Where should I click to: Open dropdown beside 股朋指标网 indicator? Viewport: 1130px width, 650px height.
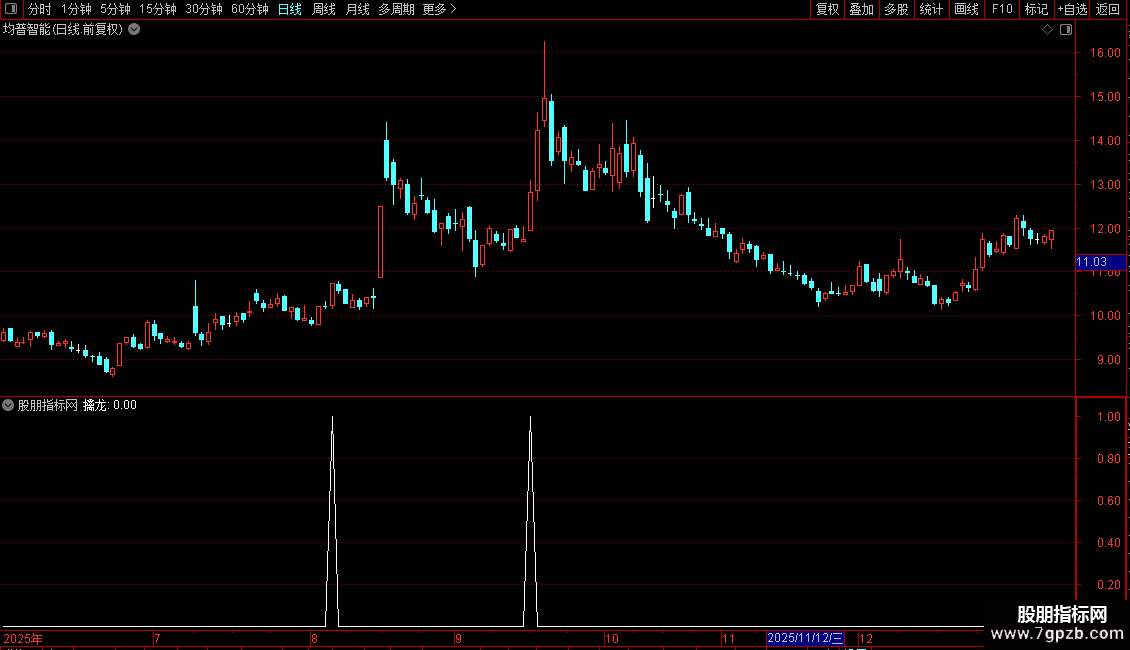(x=8, y=405)
